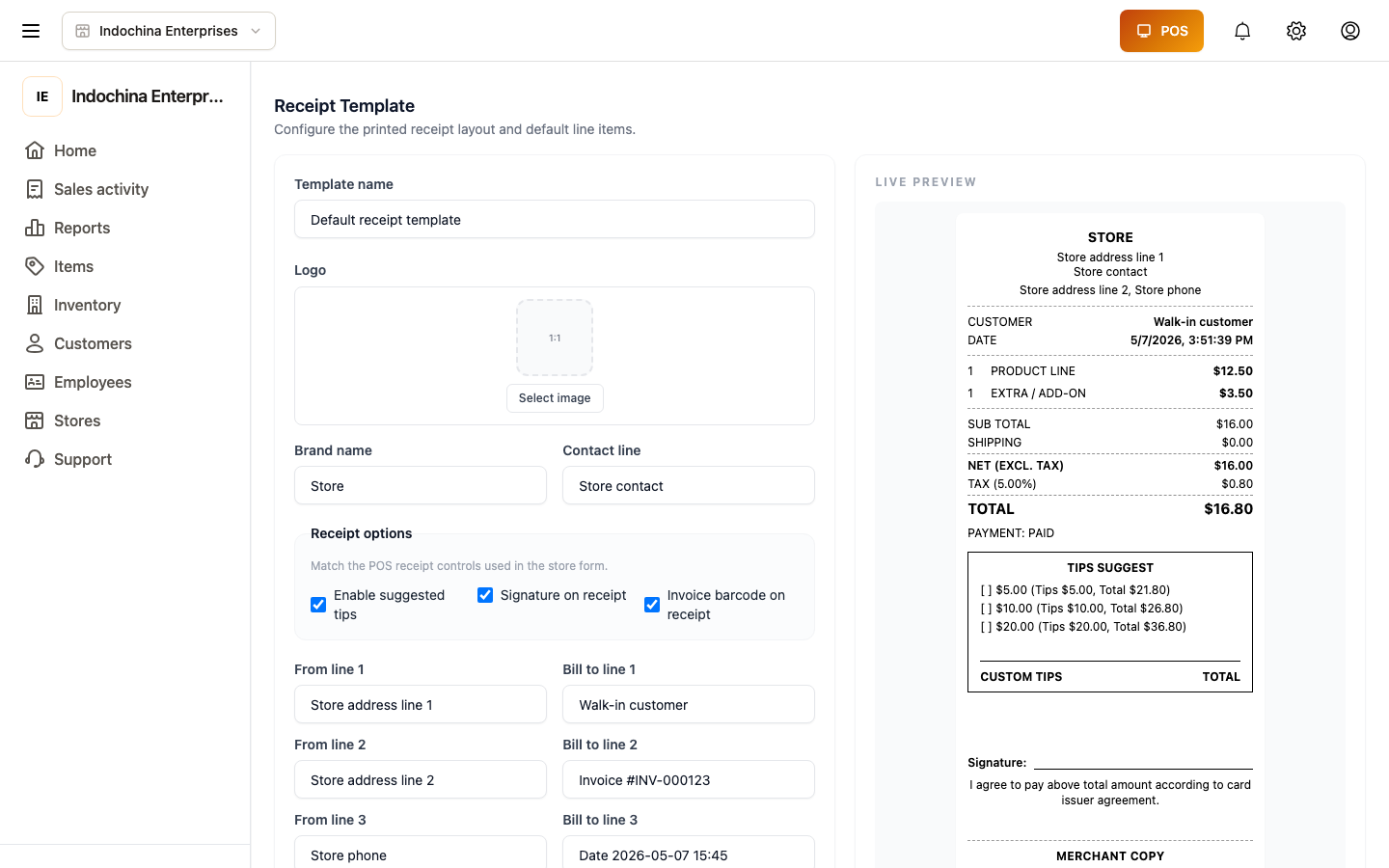Screen dimensions: 1389x868
Task: Edit the Contact line field
Action: (x=689, y=485)
